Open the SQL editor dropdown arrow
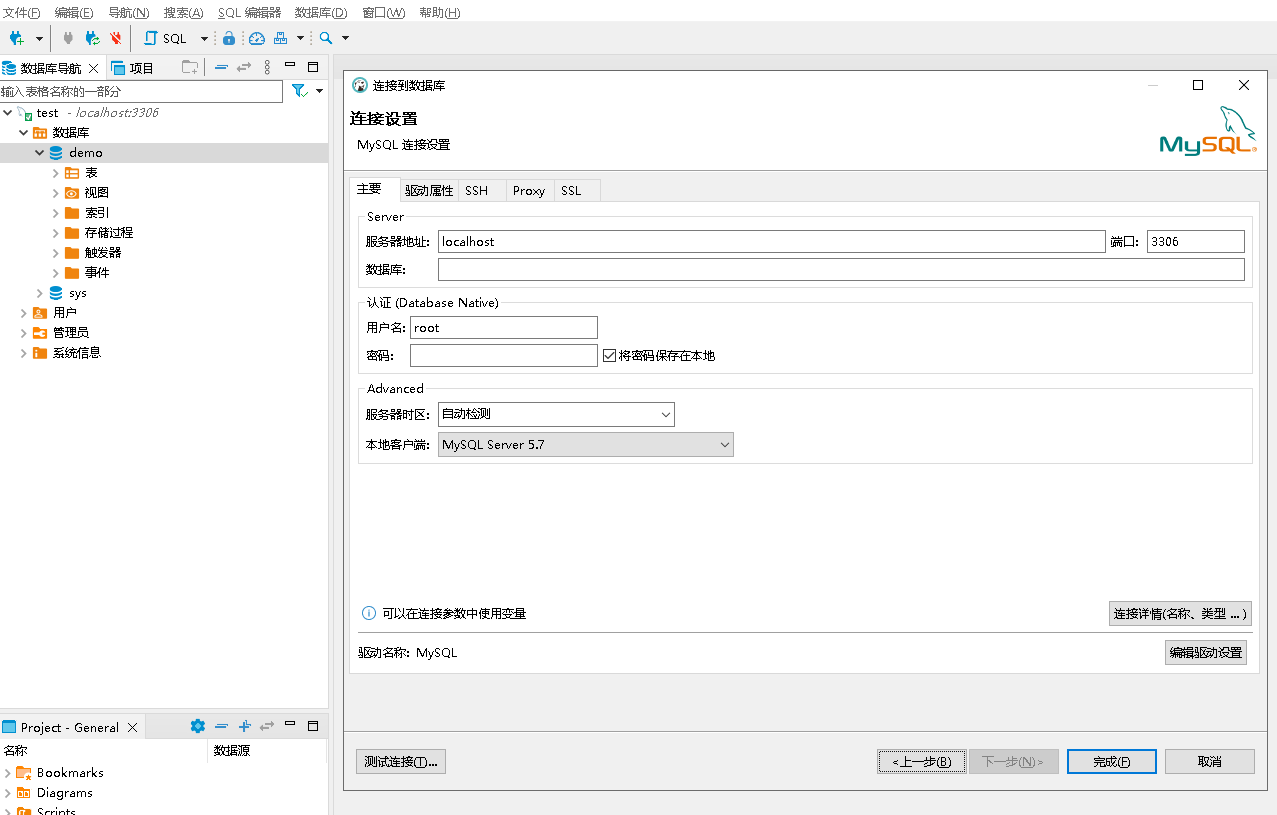 click(204, 38)
